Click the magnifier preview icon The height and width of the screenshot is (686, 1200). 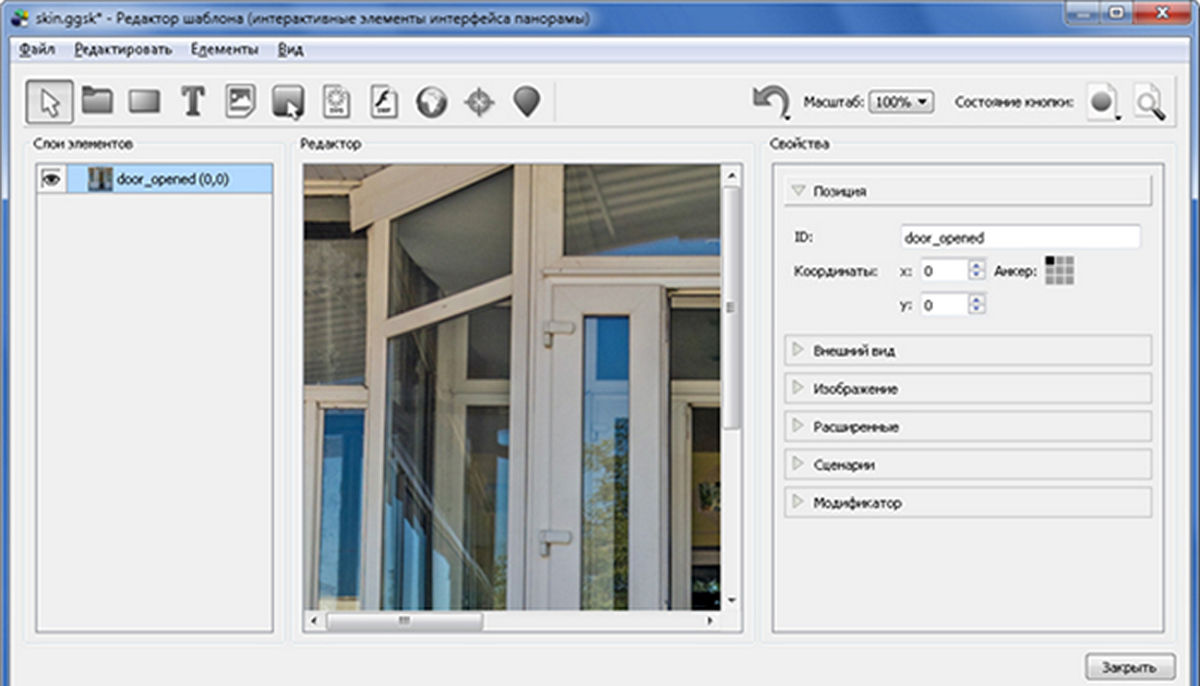tap(1150, 102)
